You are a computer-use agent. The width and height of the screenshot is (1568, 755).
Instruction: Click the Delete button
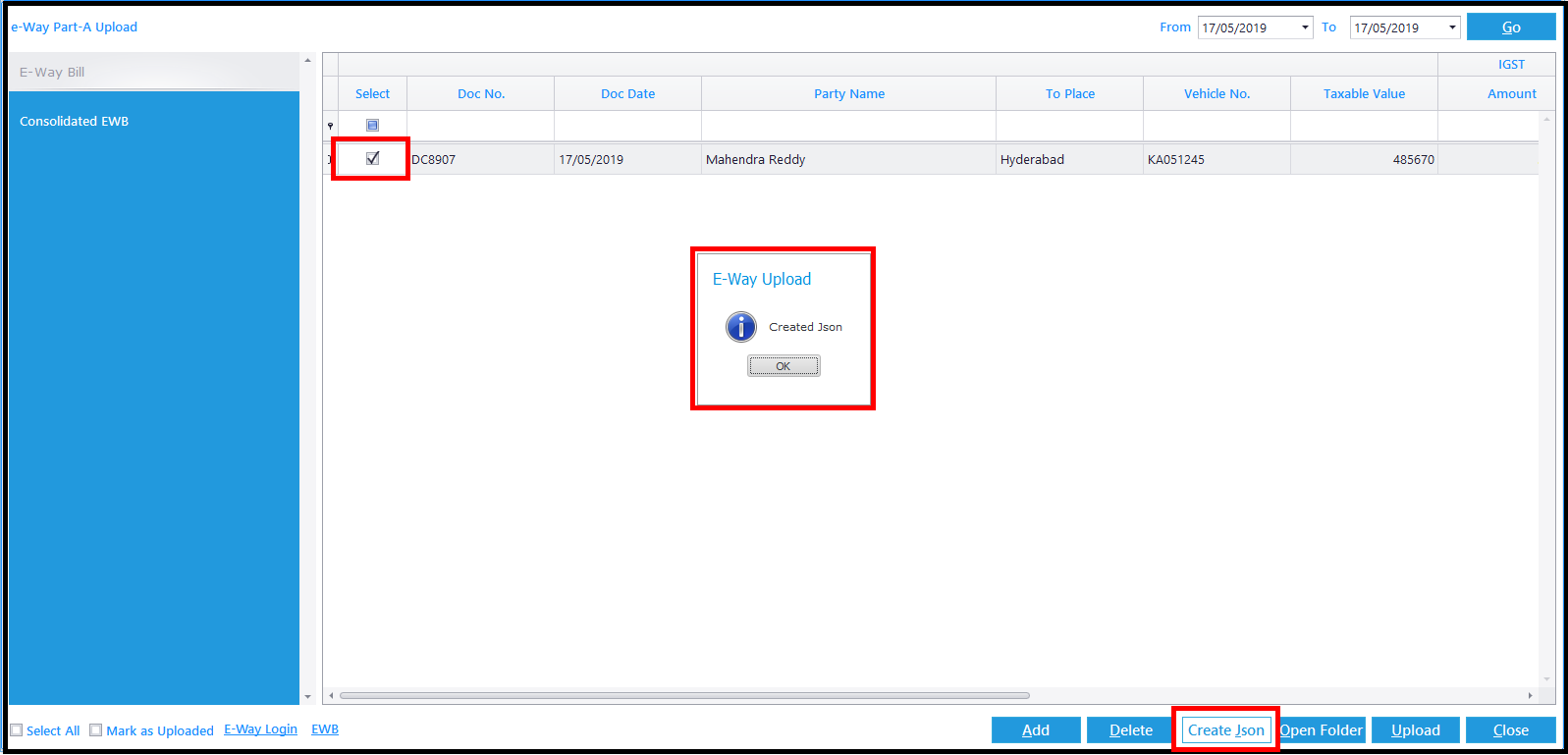1131,730
